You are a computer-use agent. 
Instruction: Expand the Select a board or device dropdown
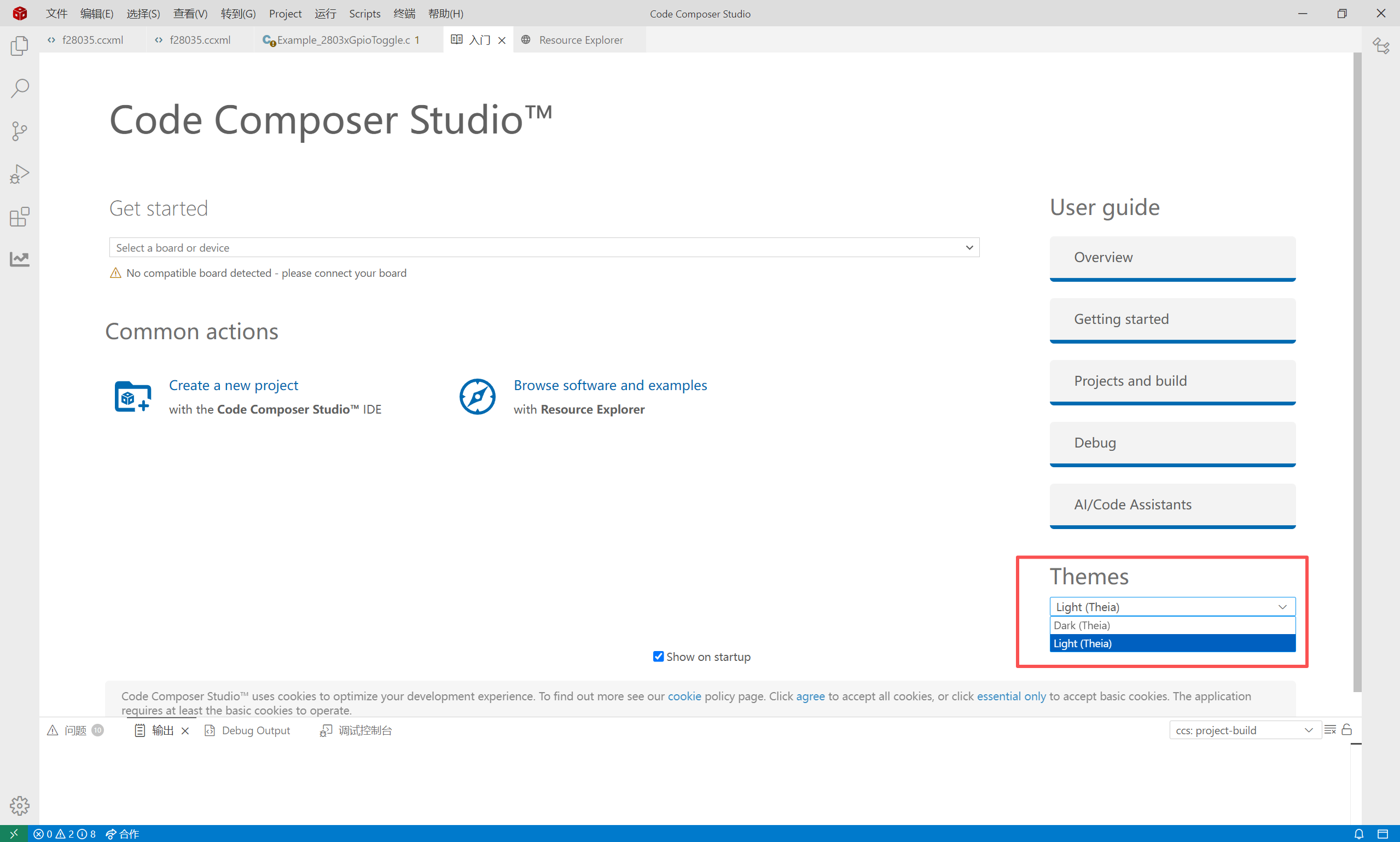[x=544, y=247]
